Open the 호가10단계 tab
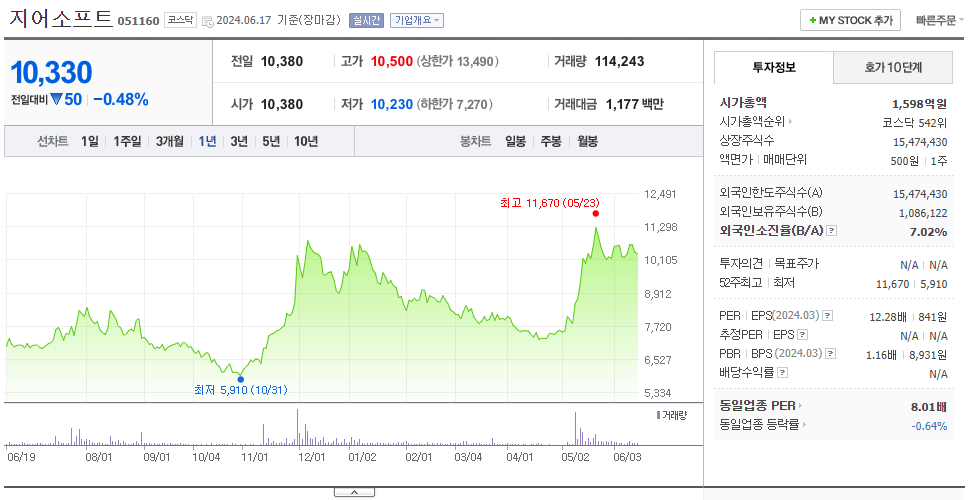This screenshot has height=500, width=968. pos(893,67)
